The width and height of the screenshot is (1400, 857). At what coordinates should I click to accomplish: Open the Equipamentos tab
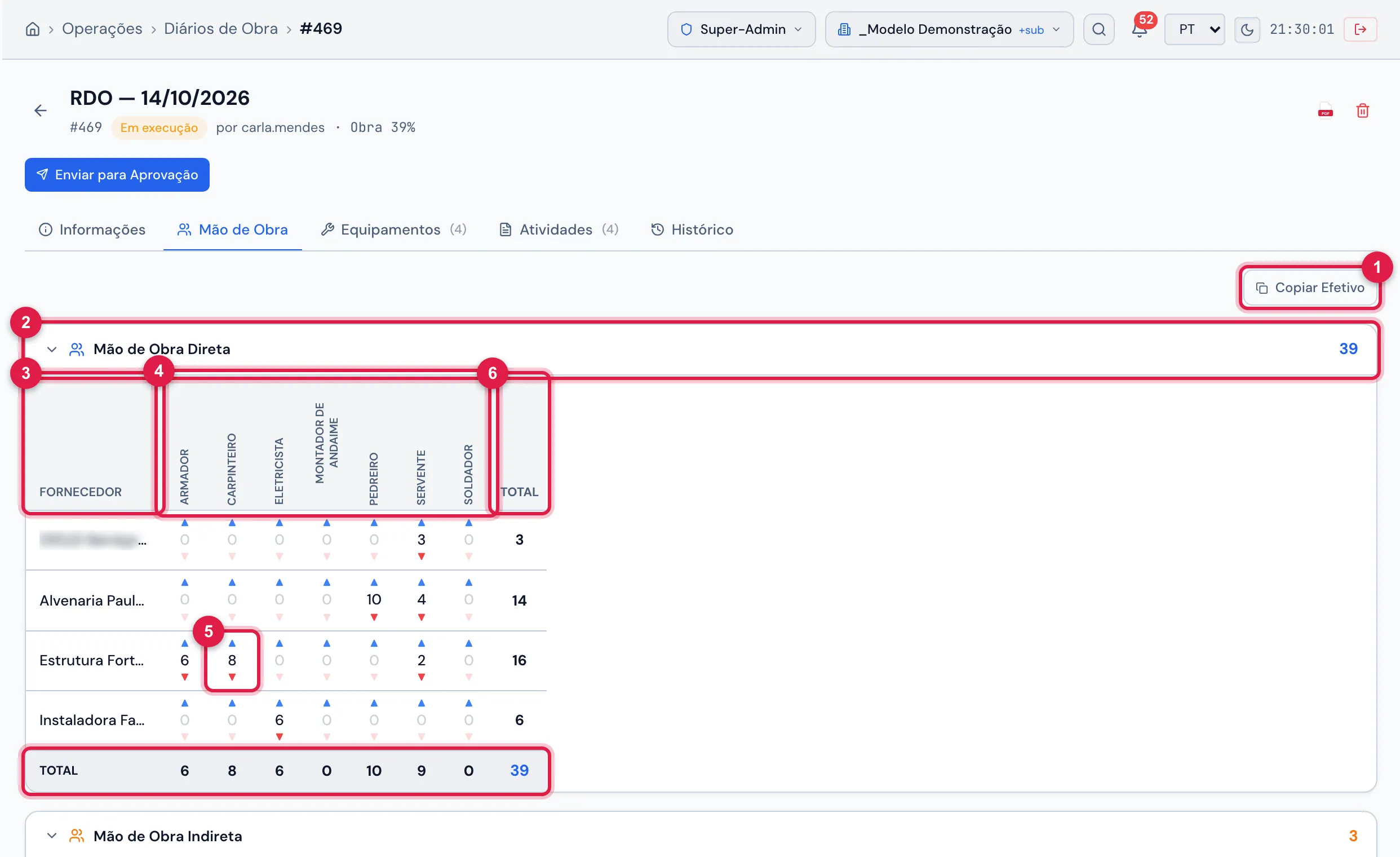(x=393, y=229)
